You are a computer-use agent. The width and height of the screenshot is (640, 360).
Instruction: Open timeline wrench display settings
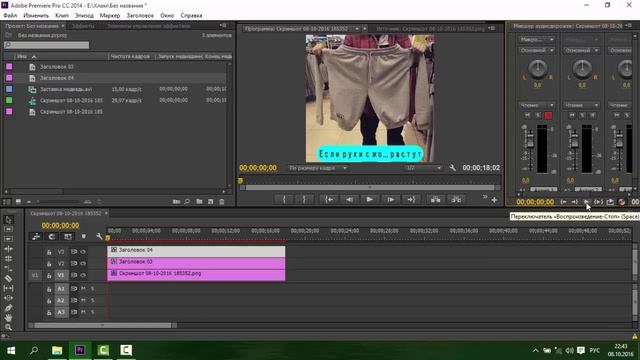point(99,237)
